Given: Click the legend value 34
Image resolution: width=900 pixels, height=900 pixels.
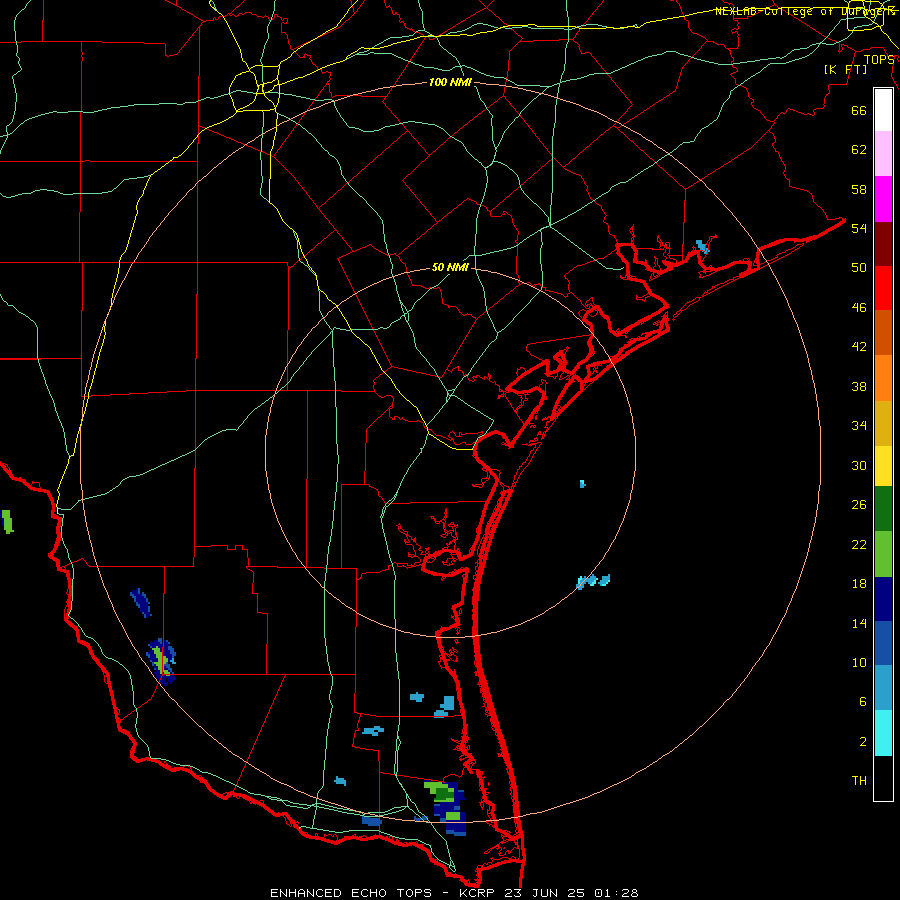Looking at the screenshot, I should tap(859, 425).
